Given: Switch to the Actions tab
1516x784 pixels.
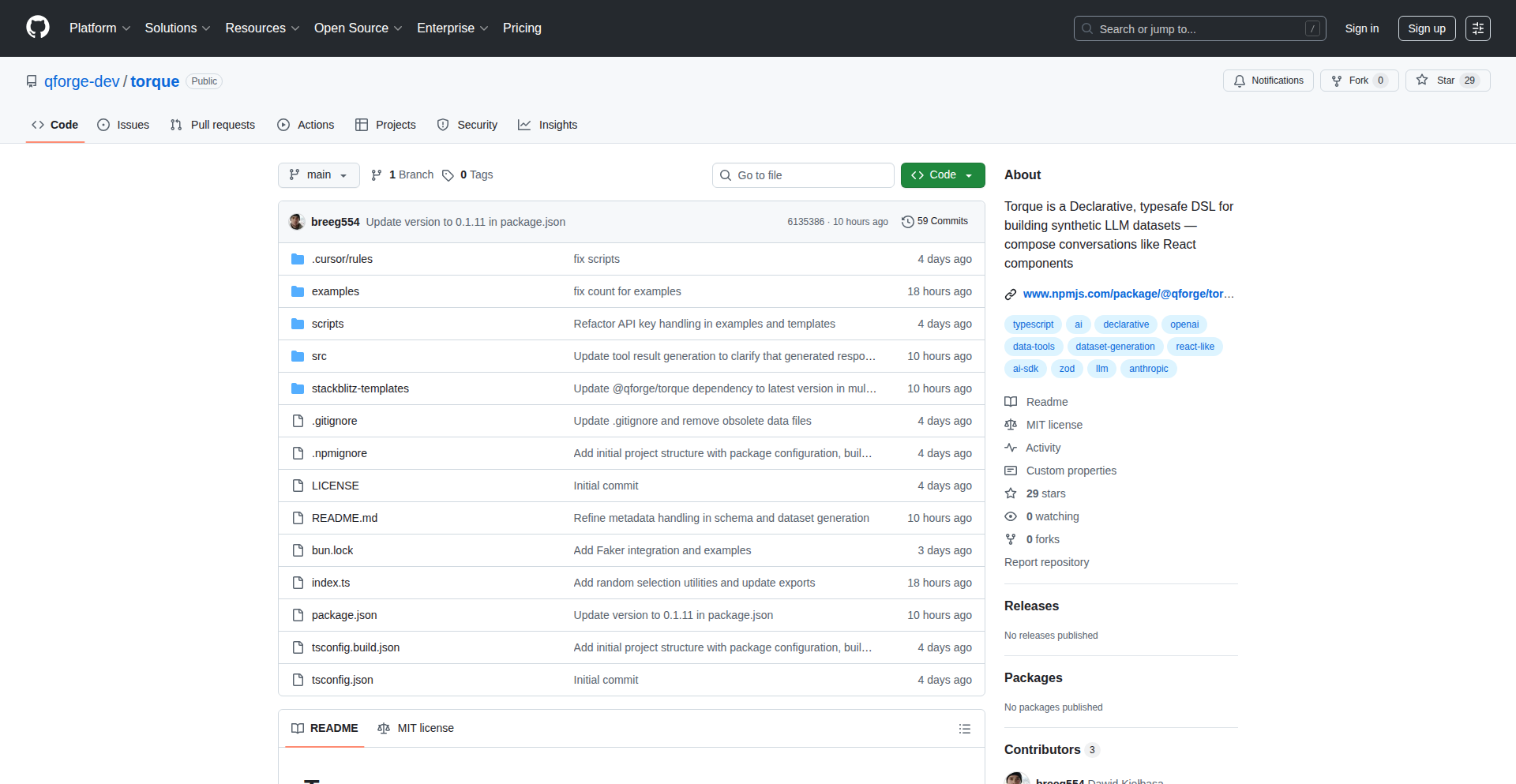Looking at the screenshot, I should [x=306, y=125].
